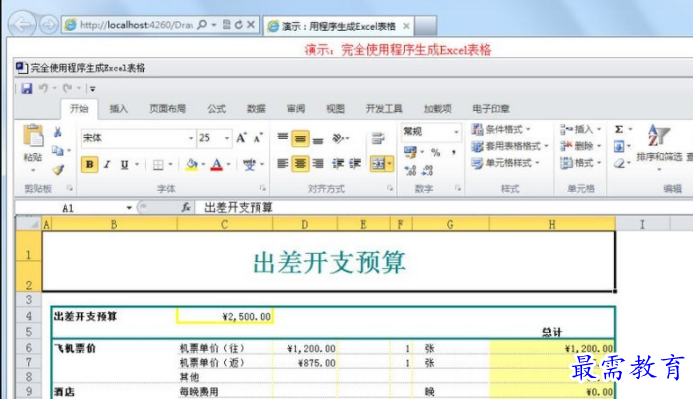The image size is (693, 399).
Task: Toggle Italic formatting
Action: click(x=107, y=164)
